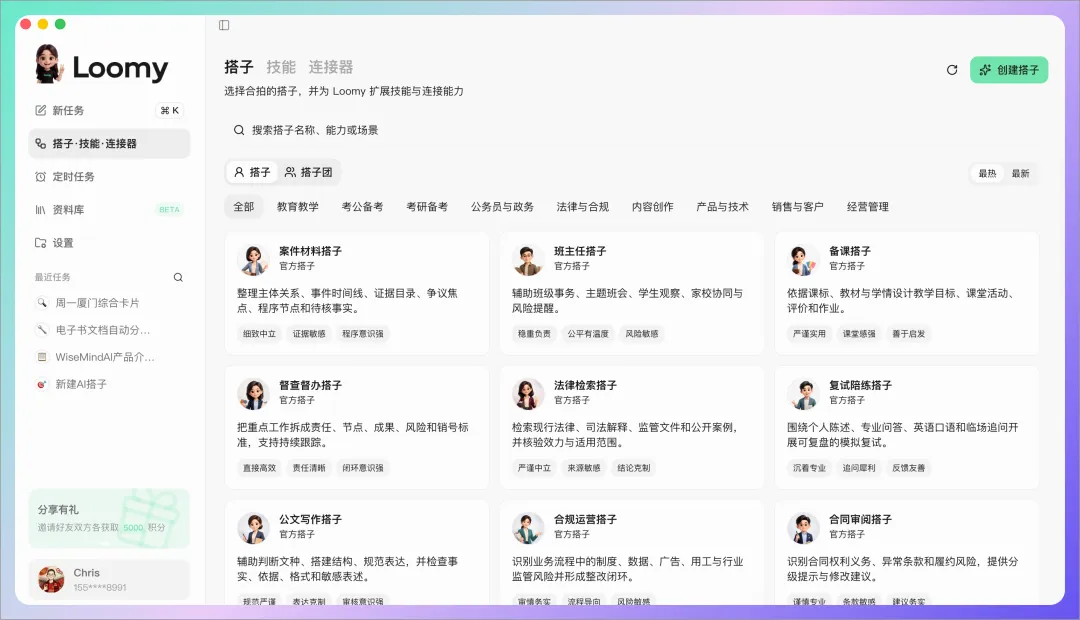
Task: Click the 案件材料搭子 avatar
Action: [253, 260]
